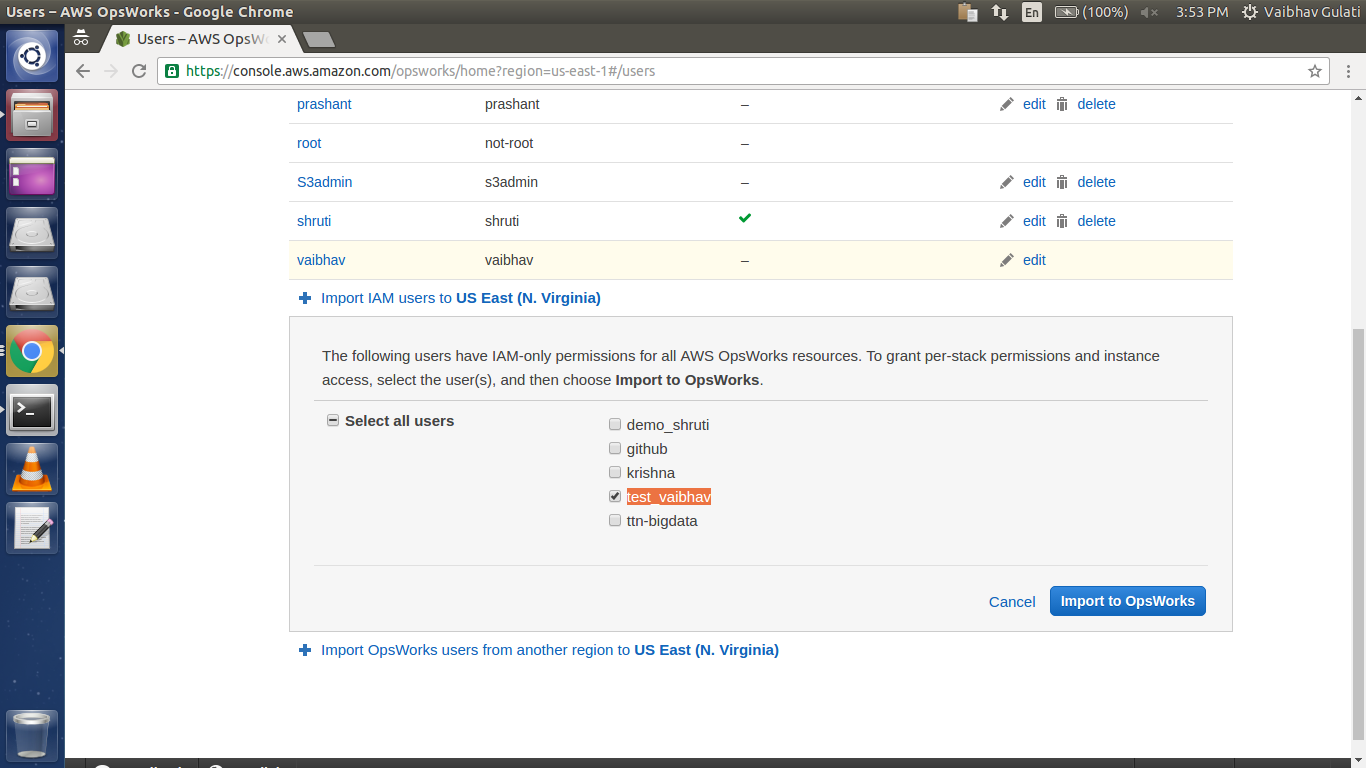Cancel the IAM user import

point(1012,602)
